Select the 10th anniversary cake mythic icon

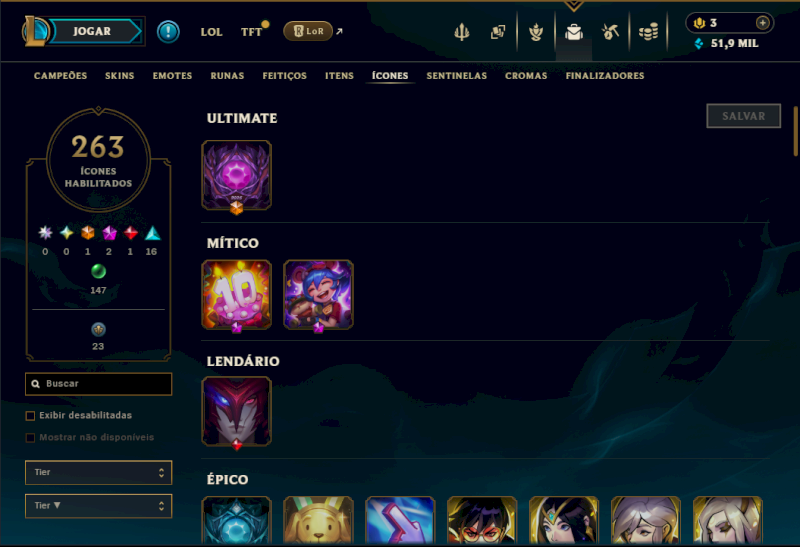tap(236, 295)
